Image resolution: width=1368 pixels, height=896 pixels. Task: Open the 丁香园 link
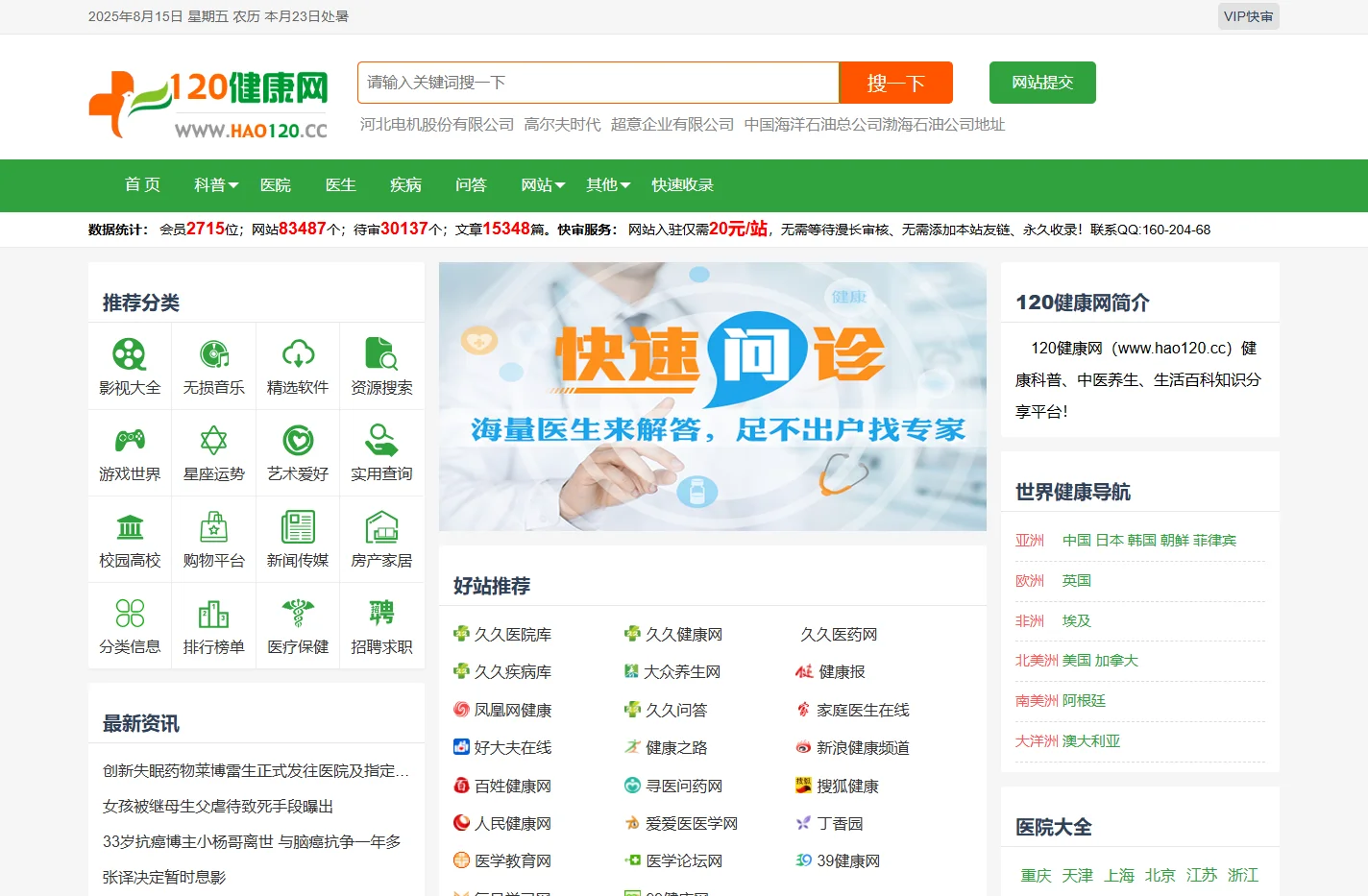[x=840, y=823]
